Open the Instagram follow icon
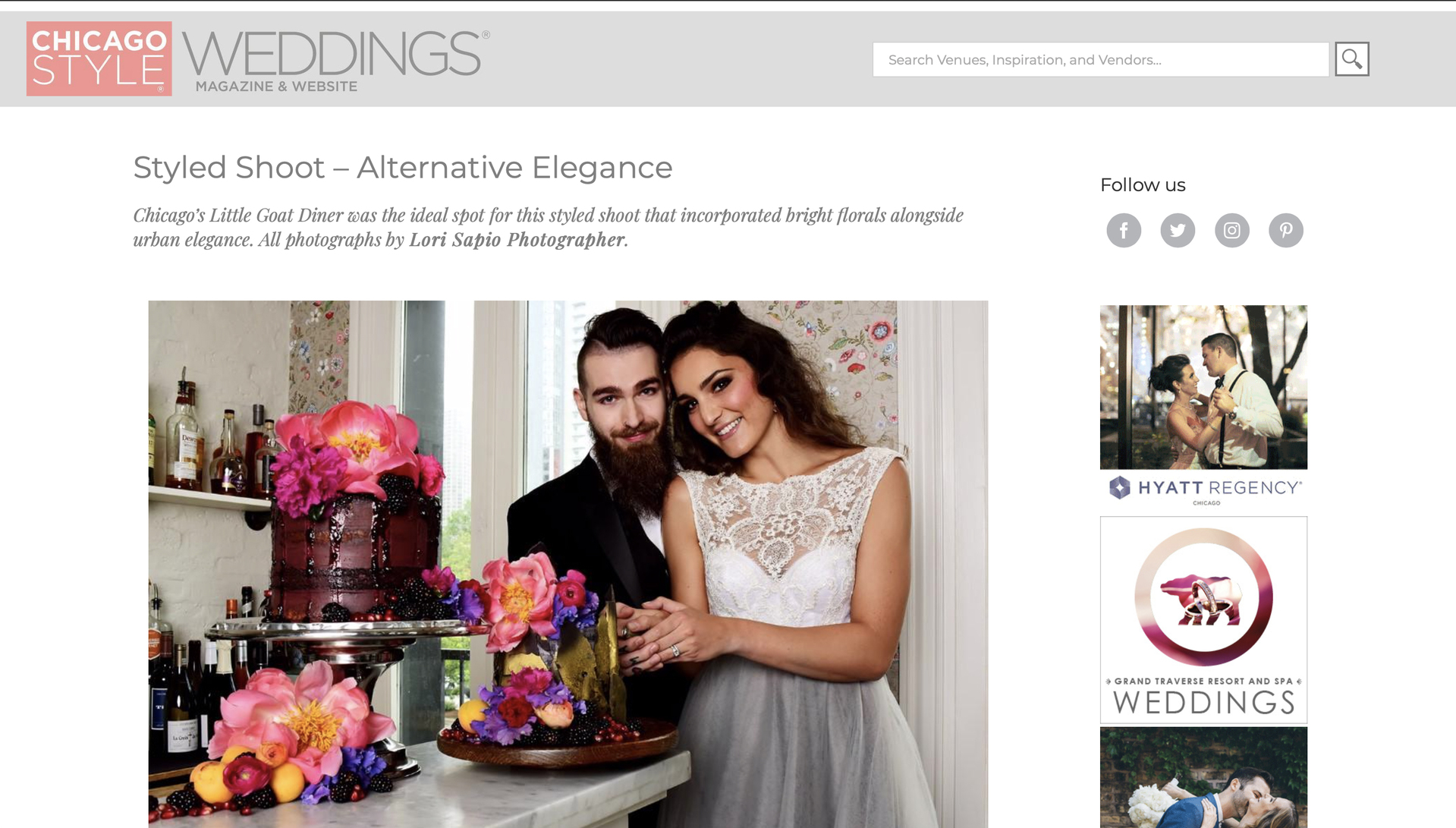This screenshot has width=1456, height=828. point(1231,231)
